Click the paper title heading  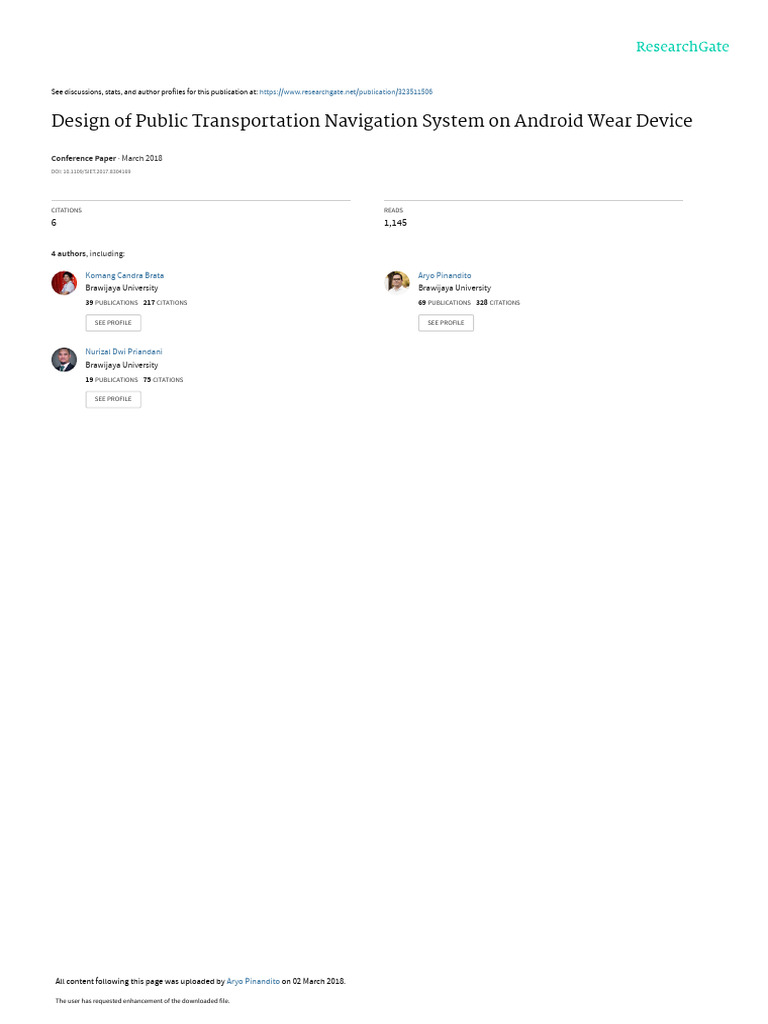coord(371,121)
